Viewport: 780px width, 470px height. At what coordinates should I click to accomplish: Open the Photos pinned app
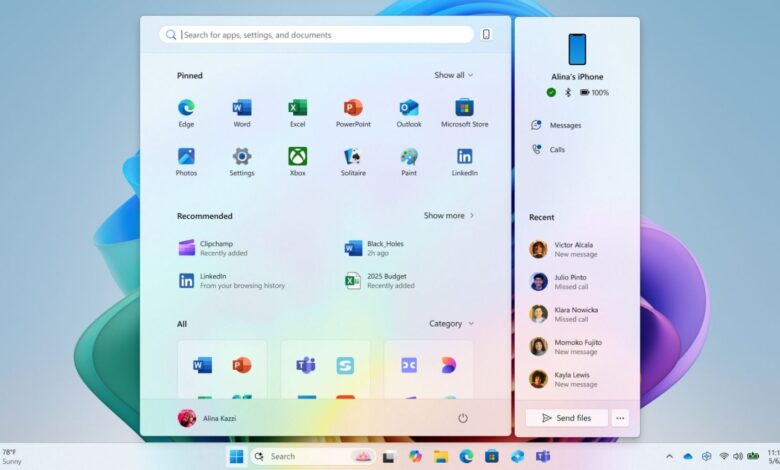(x=186, y=162)
